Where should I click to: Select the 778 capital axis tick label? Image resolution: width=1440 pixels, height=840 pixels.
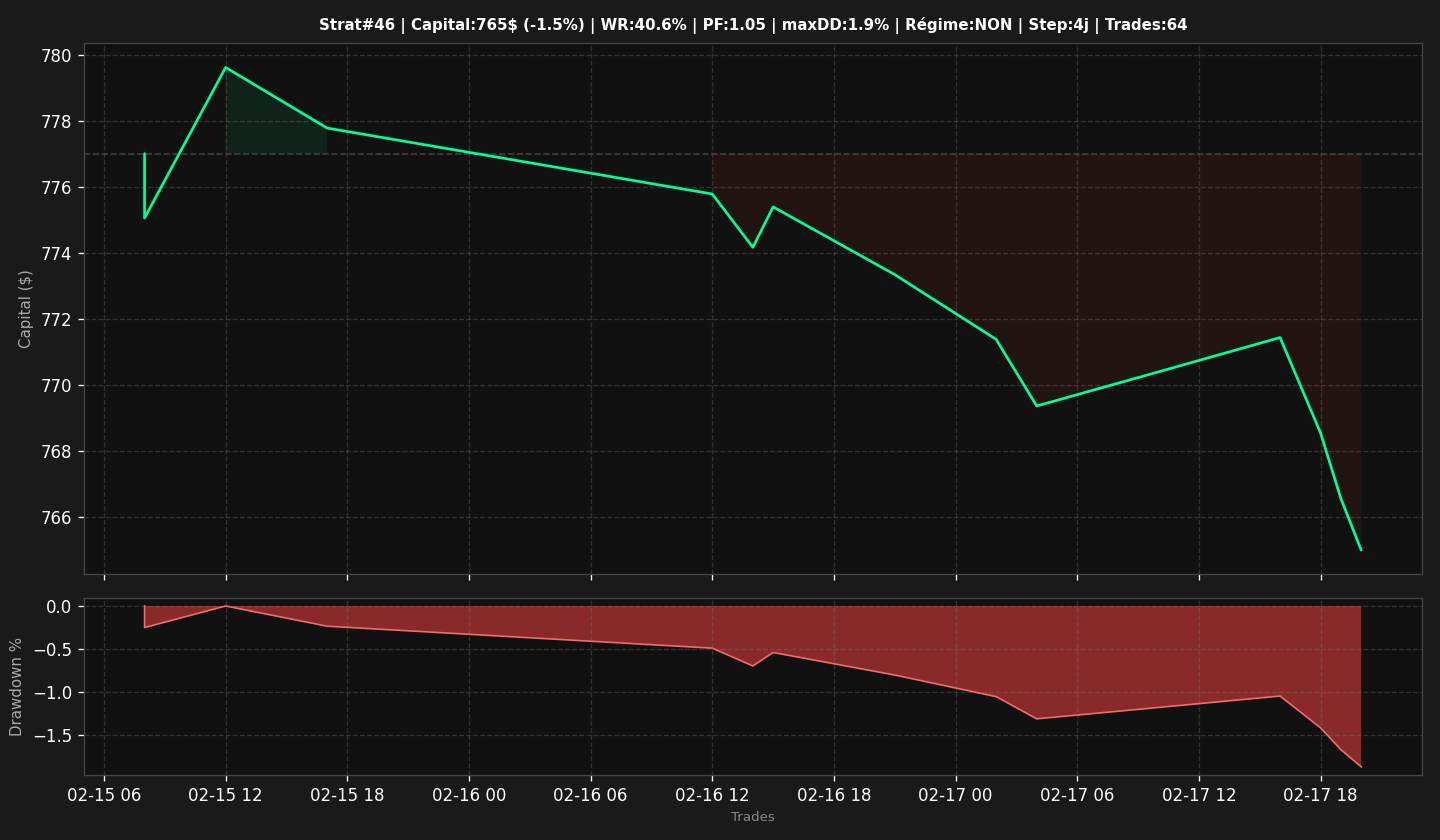click(x=57, y=122)
